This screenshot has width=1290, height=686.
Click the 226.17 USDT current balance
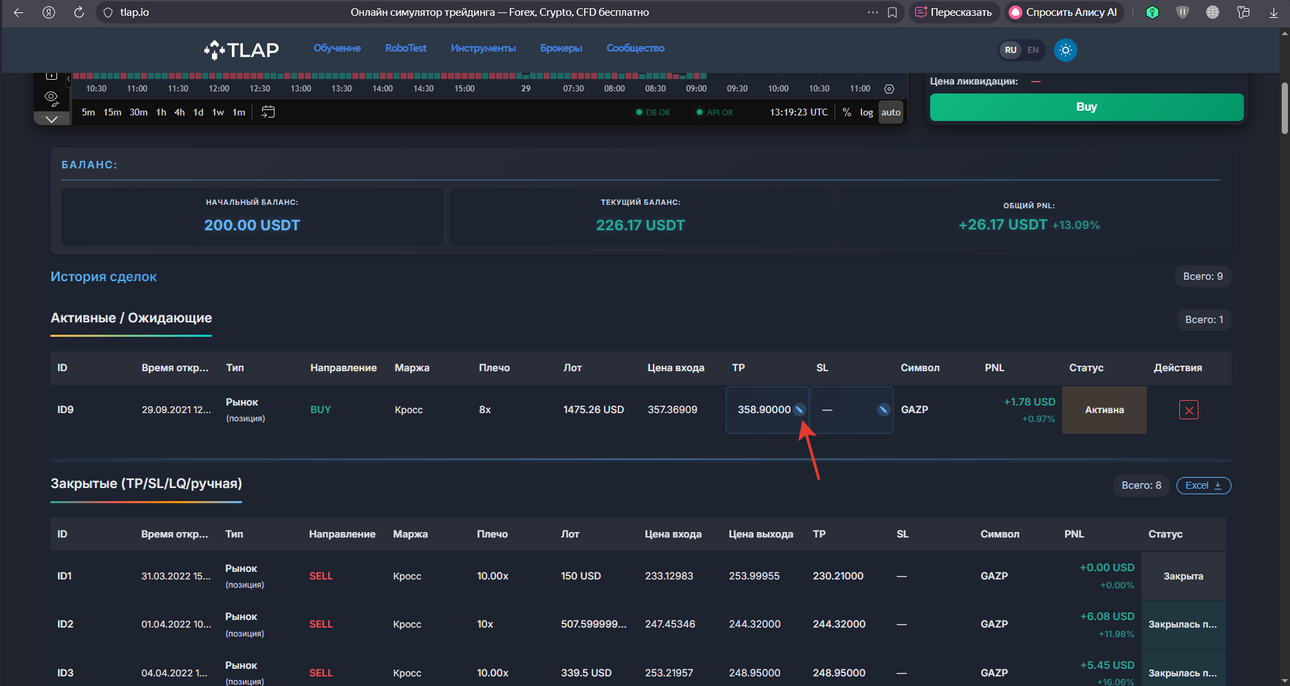pyautogui.click(x=640, y=225)
